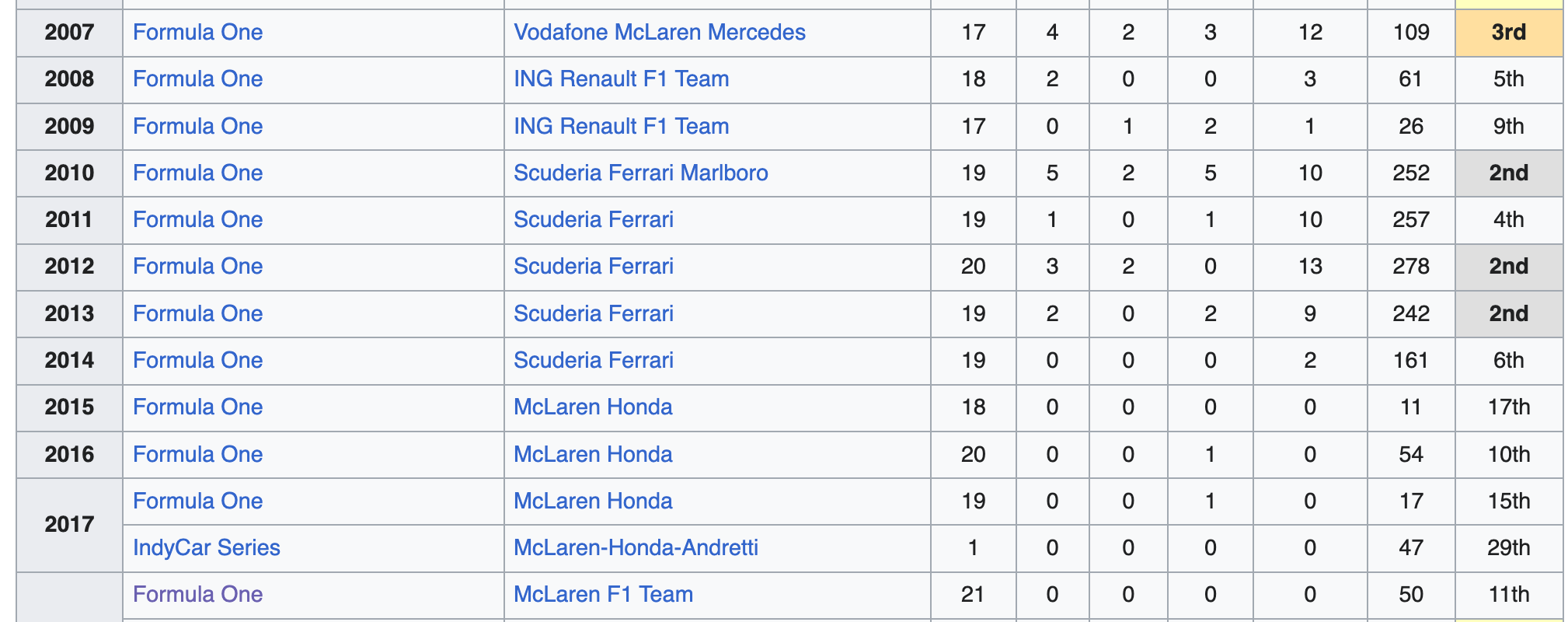Open McLaren-Honda-Andretti team link
Image resolution: width=1568 pixels, height=622 pixels.
(x=636, y=547)
